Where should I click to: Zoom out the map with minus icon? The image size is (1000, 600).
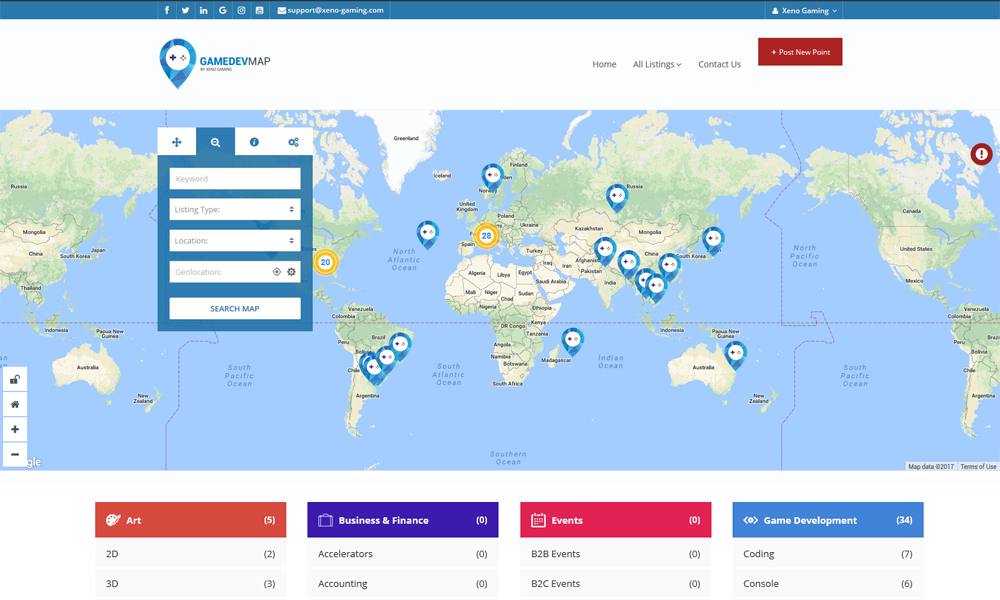point(14,454)
